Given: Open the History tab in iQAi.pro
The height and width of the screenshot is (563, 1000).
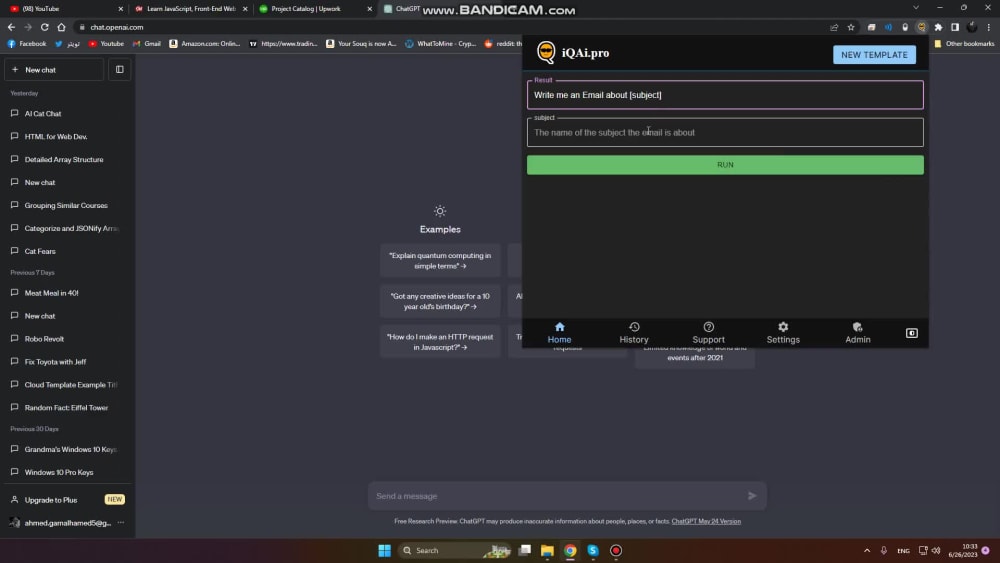Looking at the screenshot, I should [x=634, y=333].
